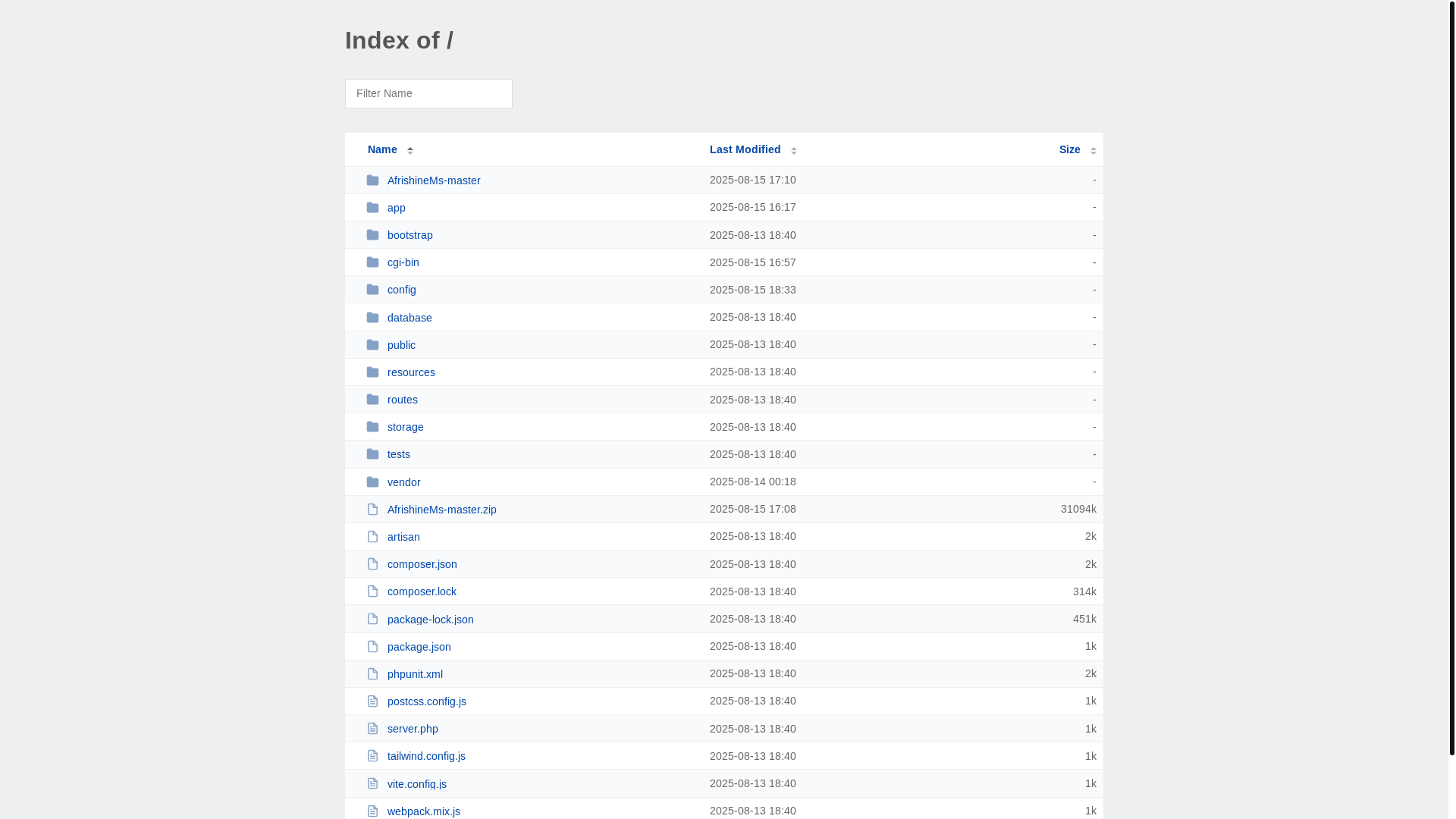Open the public directory link
Image resolution: width=1456 pixels, height=819 pixels.
tap(401, 345)
